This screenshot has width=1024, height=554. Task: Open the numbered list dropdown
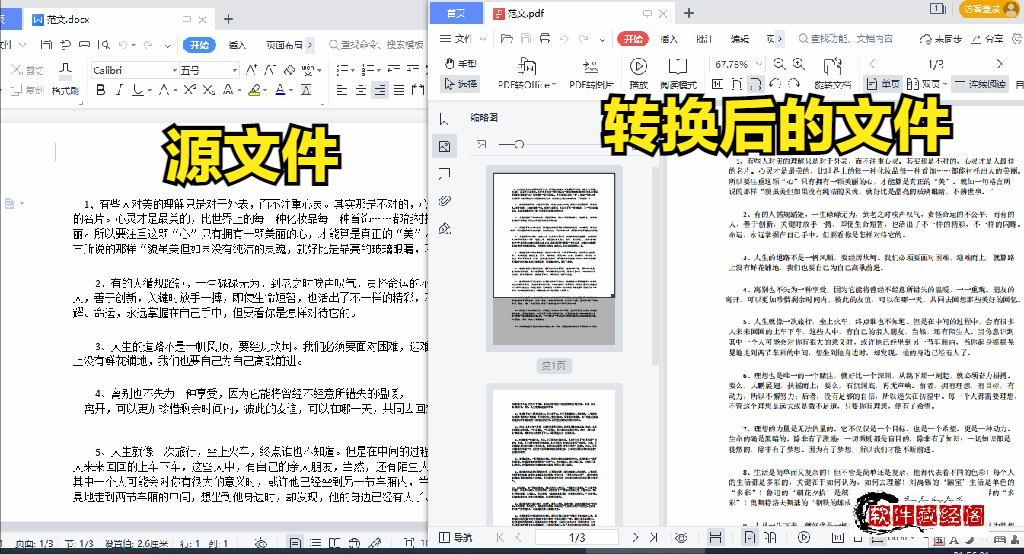pyautogui.click(x=379, y=69)
